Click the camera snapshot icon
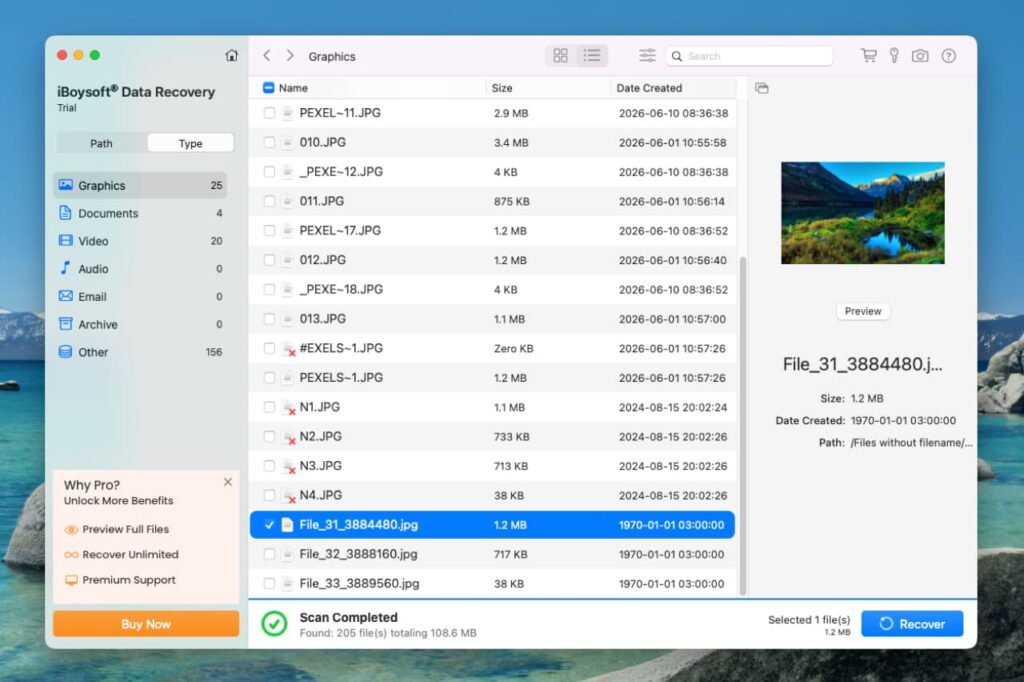Image resolution: width=1024 pixels, height=682 pixels. 920,56
